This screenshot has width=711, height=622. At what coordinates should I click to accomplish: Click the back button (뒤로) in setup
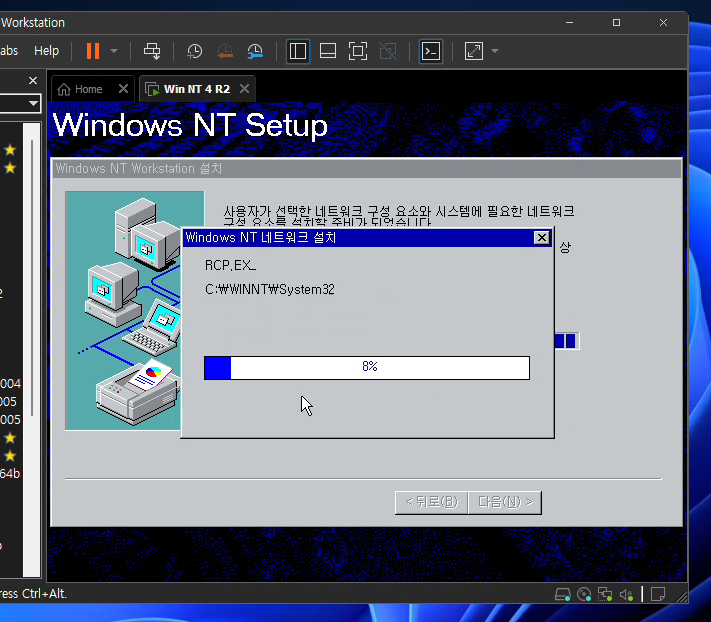click(x=431, y=502)
